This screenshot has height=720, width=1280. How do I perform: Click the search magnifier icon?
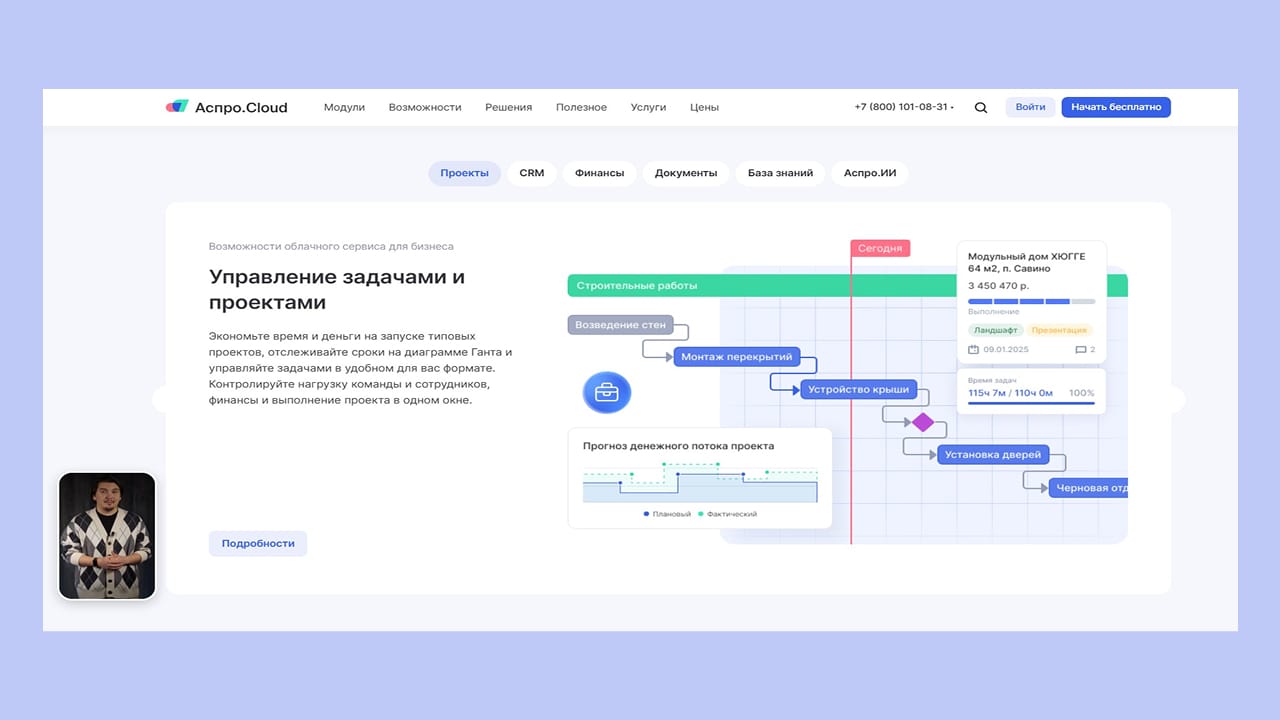[980, 108]
